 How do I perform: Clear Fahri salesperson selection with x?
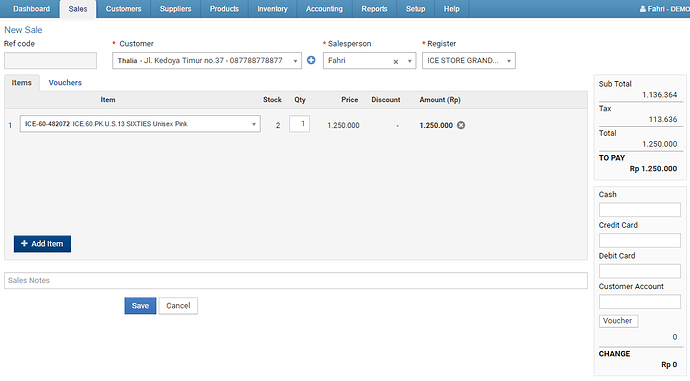[396, 62]
